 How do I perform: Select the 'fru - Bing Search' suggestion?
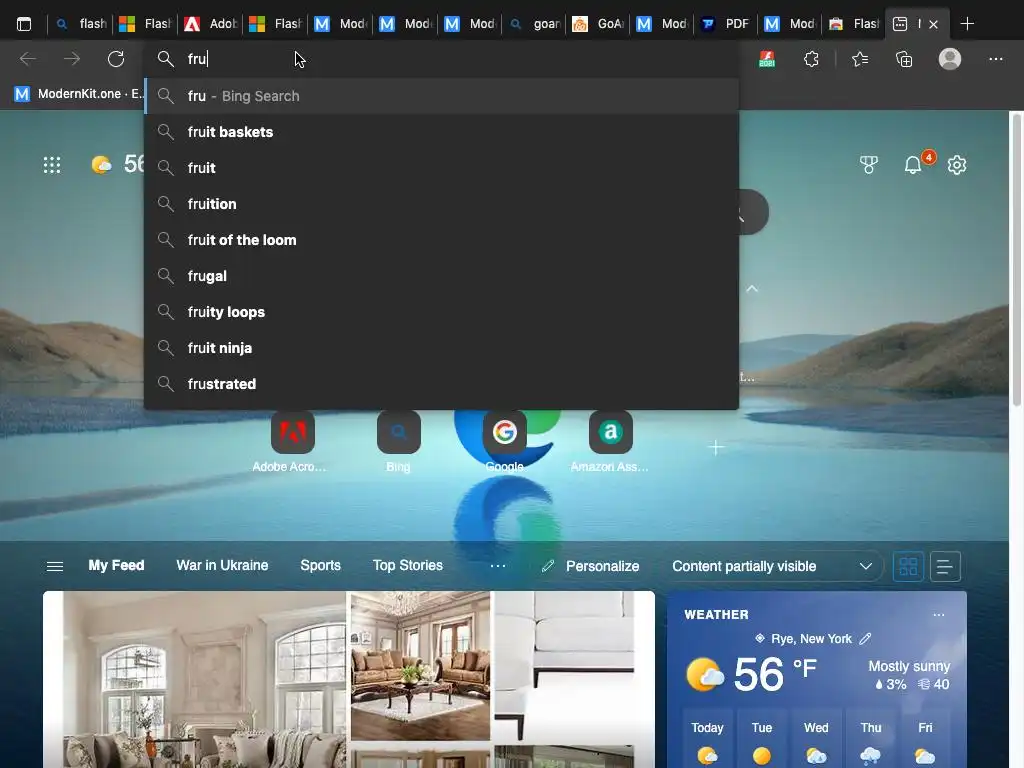[x=441, y=96]
